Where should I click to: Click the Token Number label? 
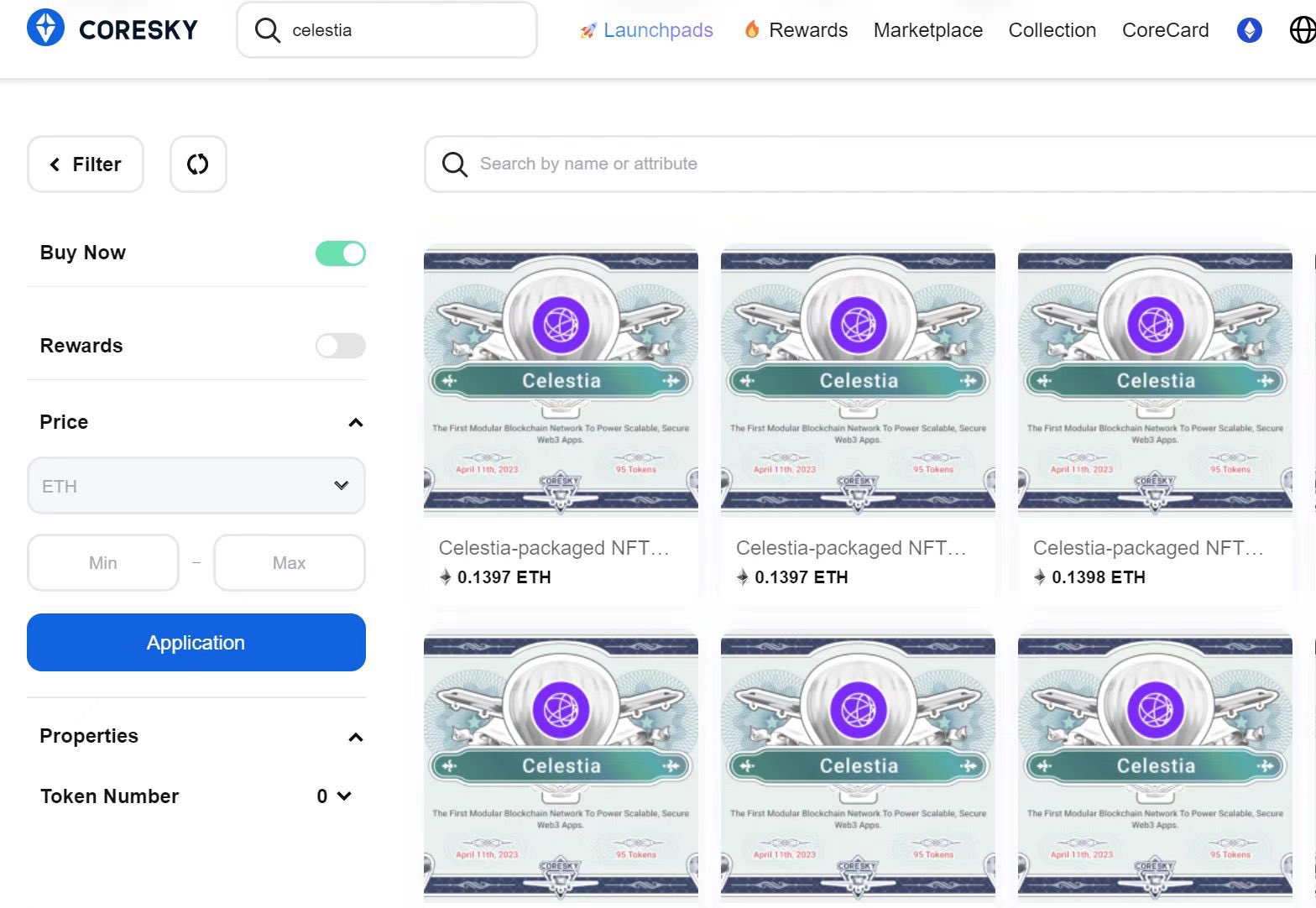tap(110, 796)
